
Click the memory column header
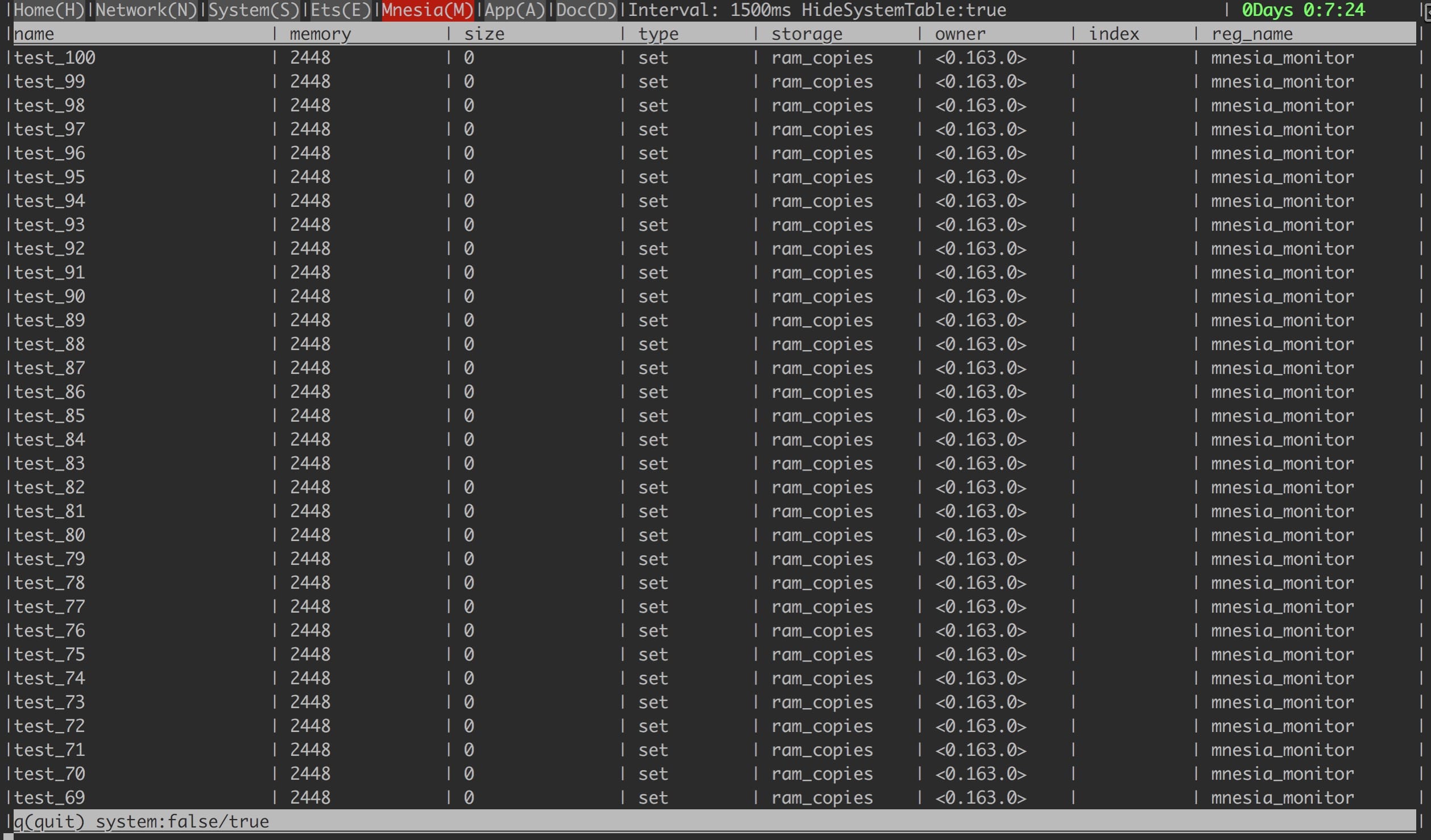(320, 34)
